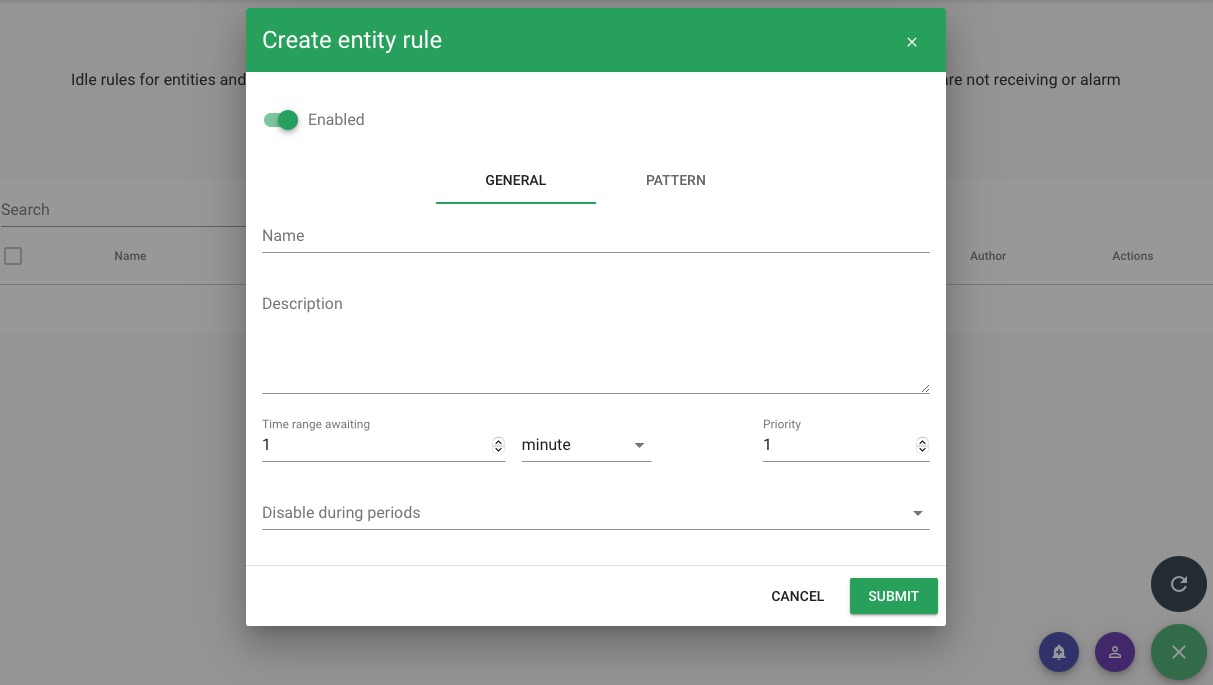Open the minute dropdown caret arrow

[x=639, y=445]
